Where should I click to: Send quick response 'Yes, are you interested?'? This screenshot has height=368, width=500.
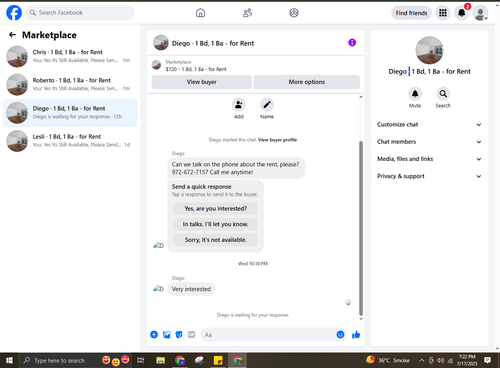216,209
